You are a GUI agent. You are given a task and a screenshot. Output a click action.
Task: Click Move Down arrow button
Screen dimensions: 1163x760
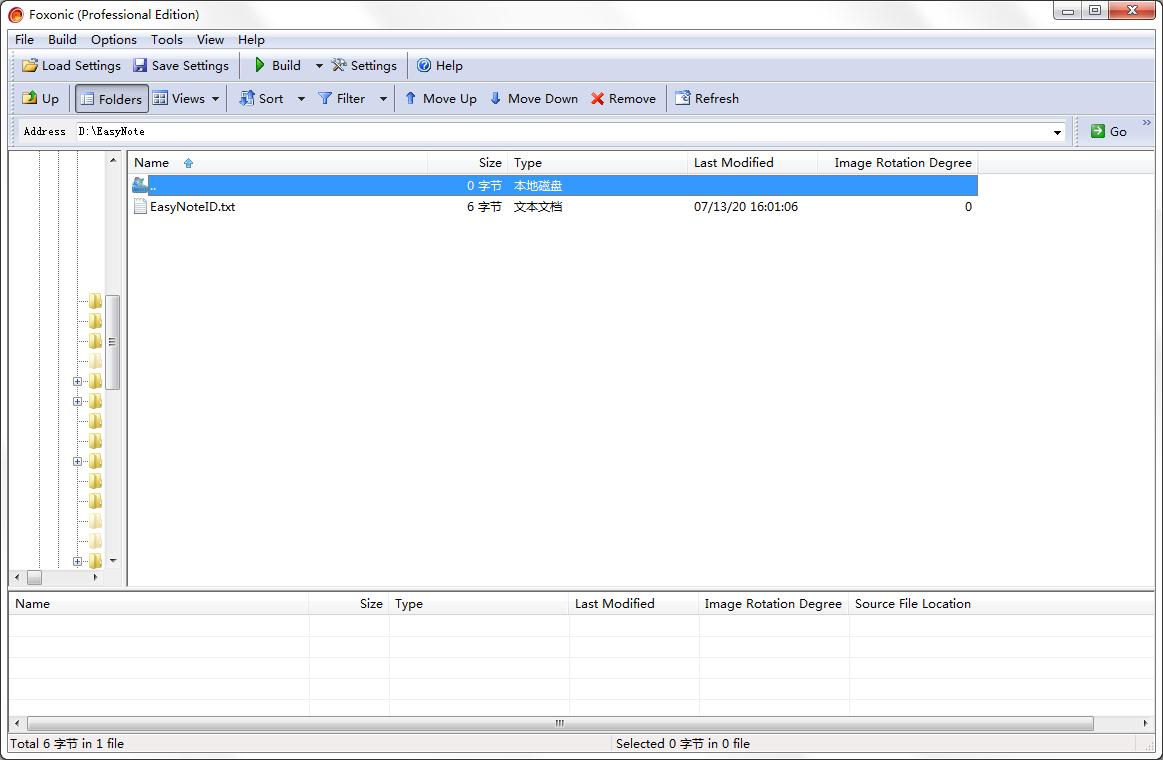[x=534, y=99]
